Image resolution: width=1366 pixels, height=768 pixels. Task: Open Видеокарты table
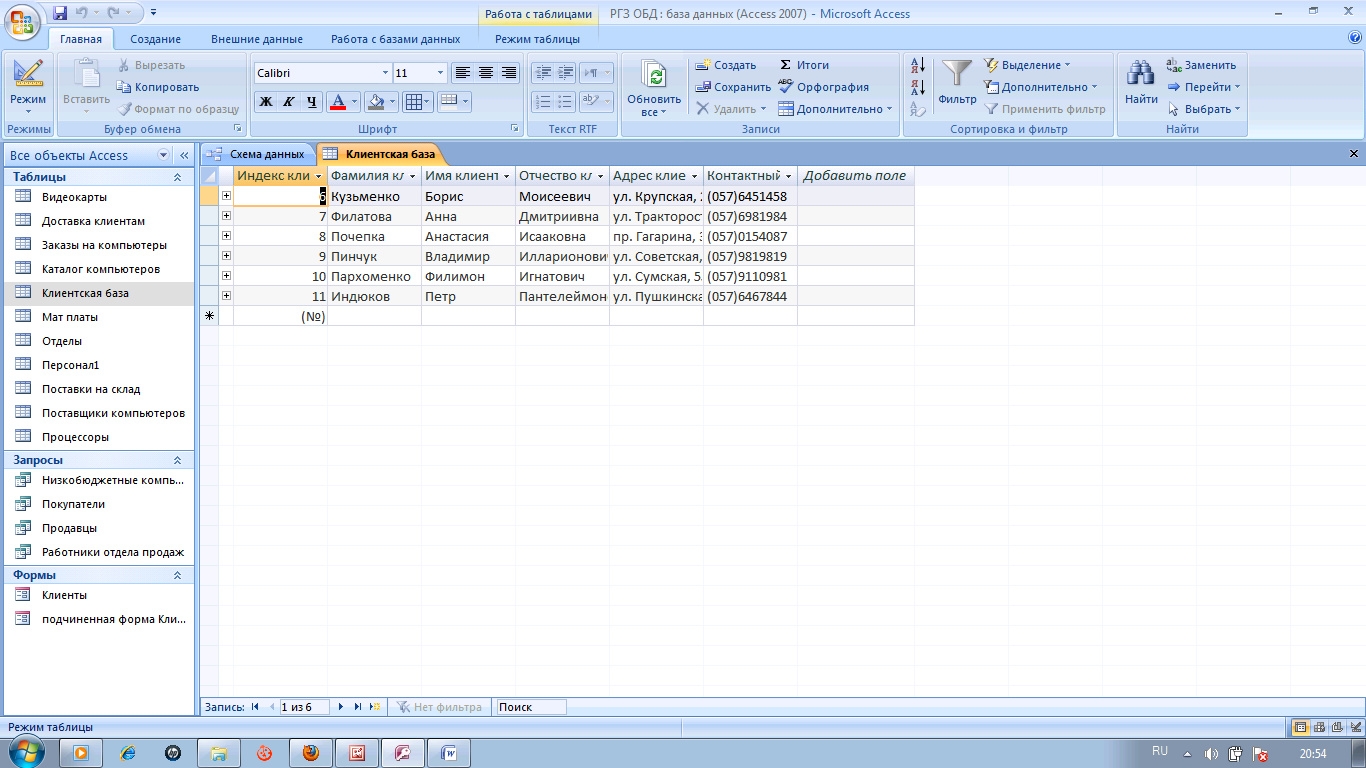pos(98,197)
